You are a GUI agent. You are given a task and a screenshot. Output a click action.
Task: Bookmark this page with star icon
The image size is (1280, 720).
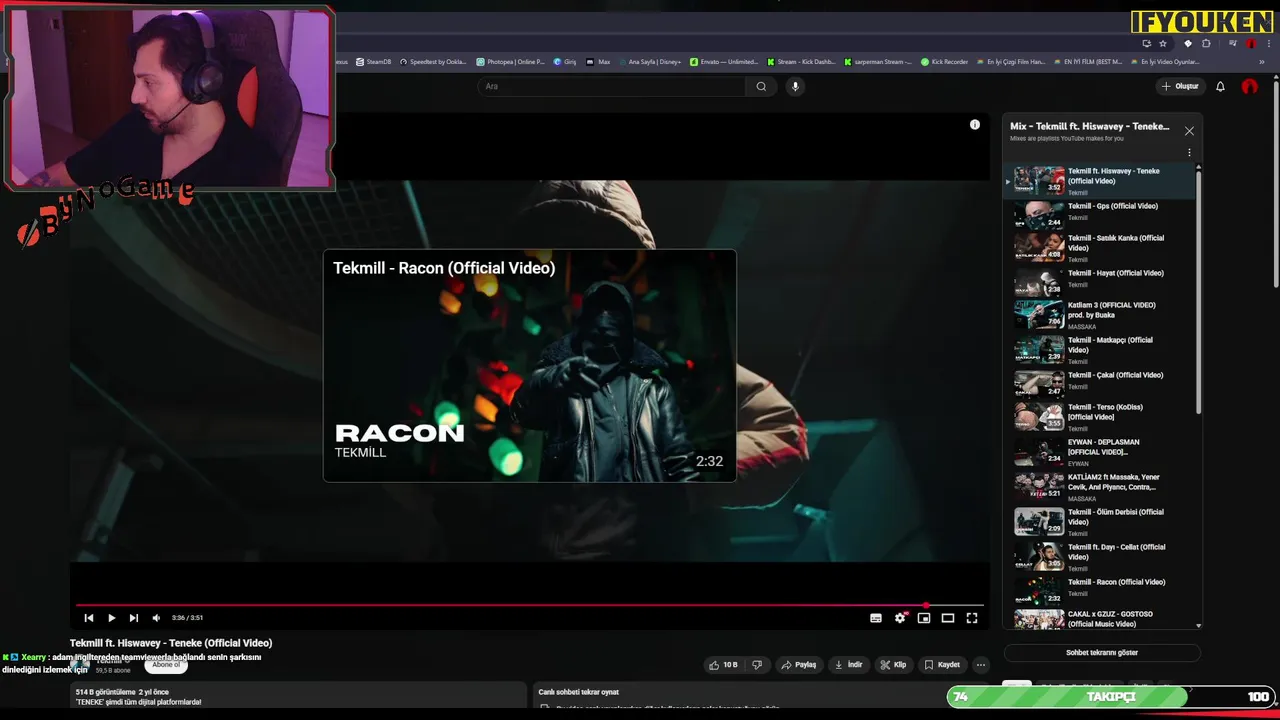pos(1161,44)
